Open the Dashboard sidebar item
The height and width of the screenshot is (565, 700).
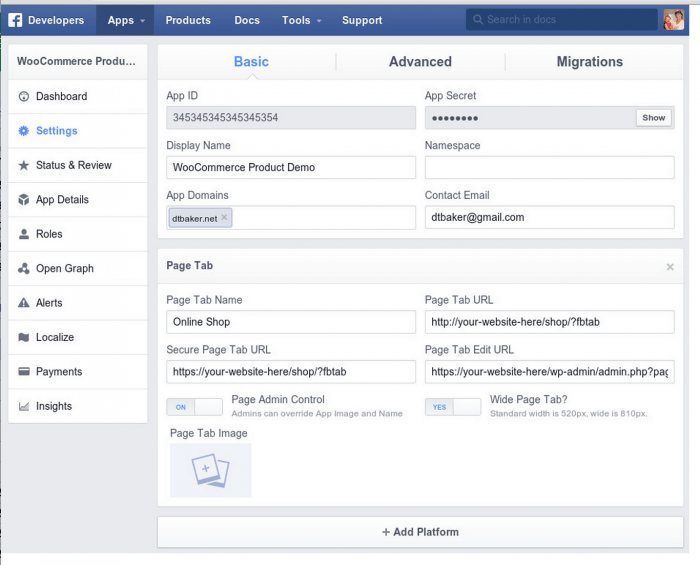tap(78, 96)
